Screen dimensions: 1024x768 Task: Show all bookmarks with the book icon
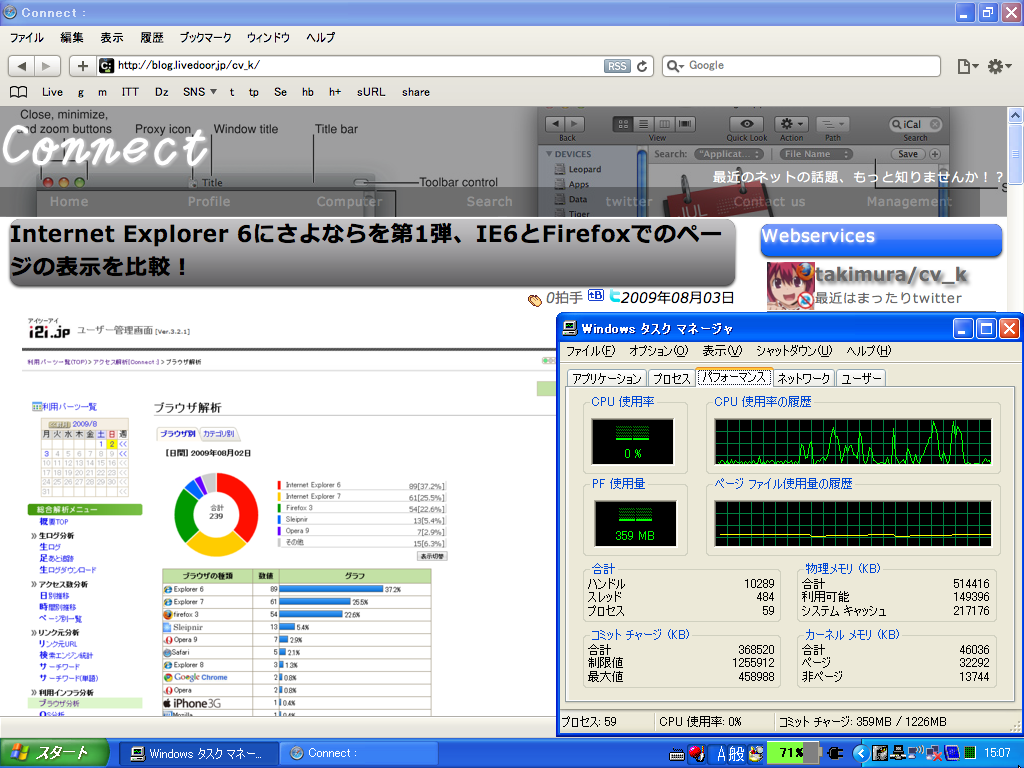click(x=18, y=92)
